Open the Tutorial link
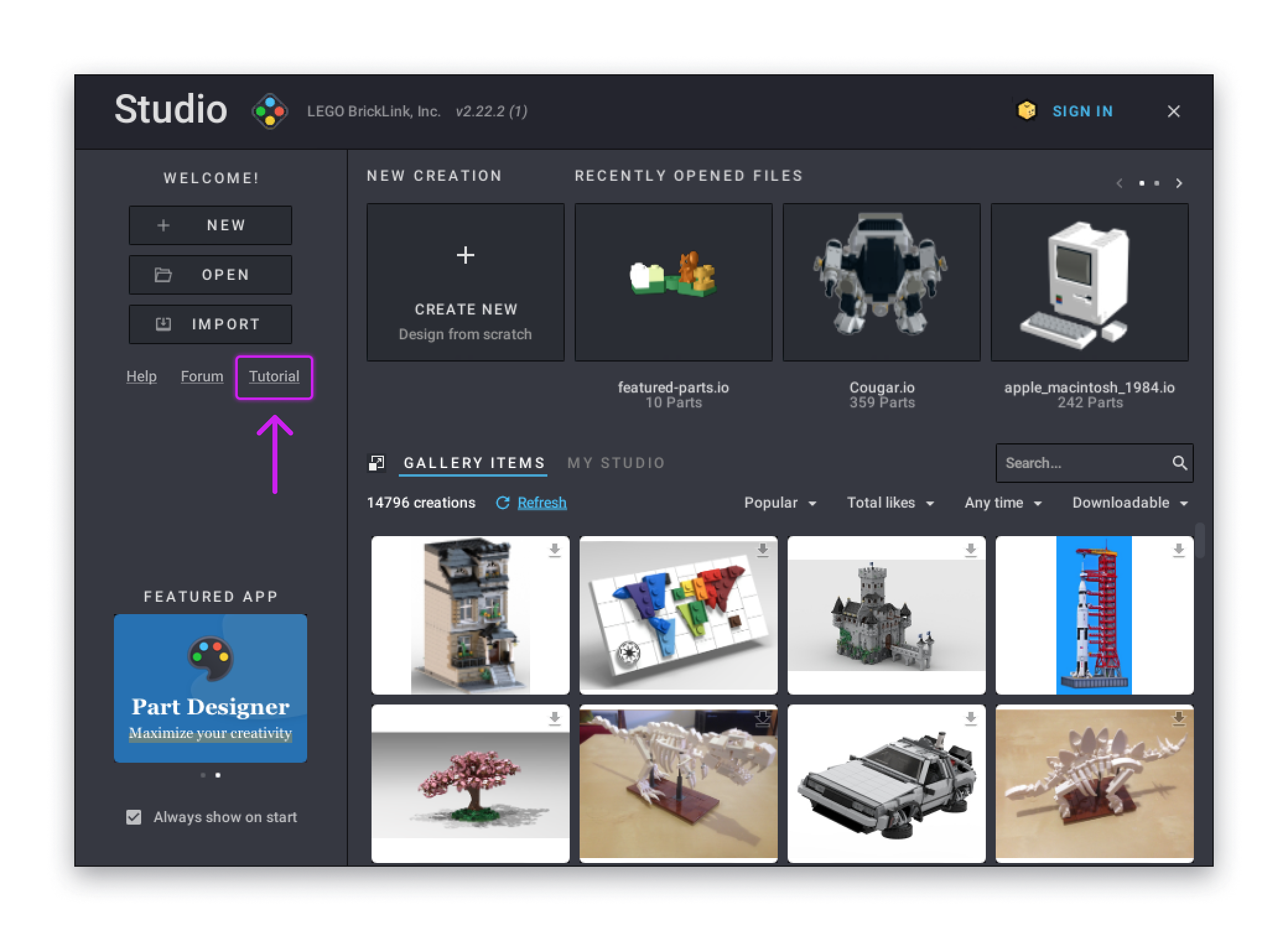 (273, 376)
